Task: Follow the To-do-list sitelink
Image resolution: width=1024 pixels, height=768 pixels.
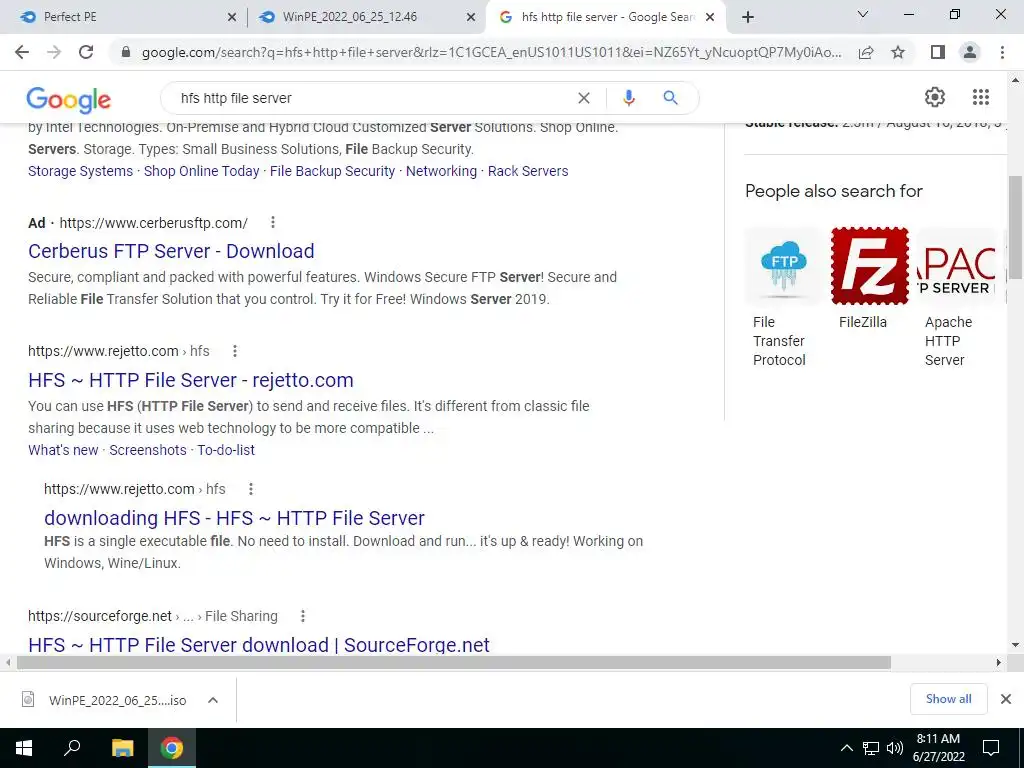Action: (x=226, y=451)
